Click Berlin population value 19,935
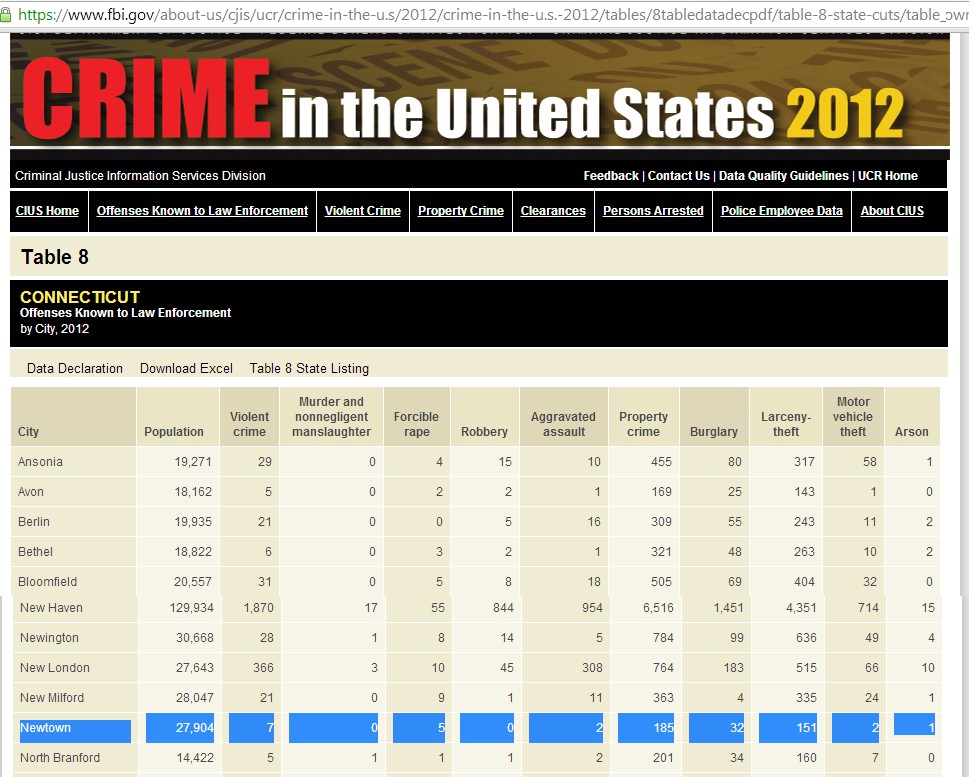 (193, 521)
